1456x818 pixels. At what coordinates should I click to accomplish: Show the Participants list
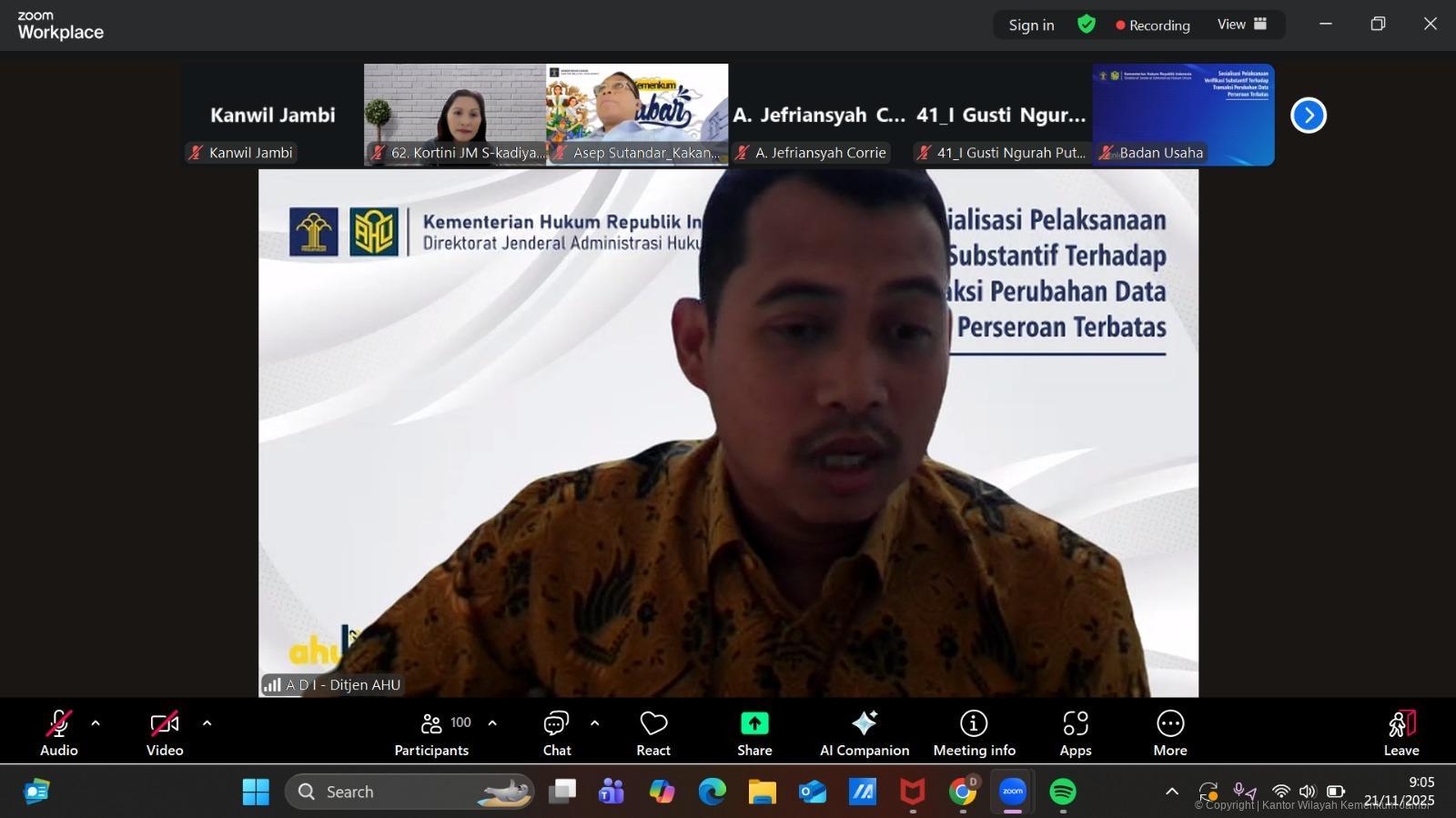tap(432, 732)
